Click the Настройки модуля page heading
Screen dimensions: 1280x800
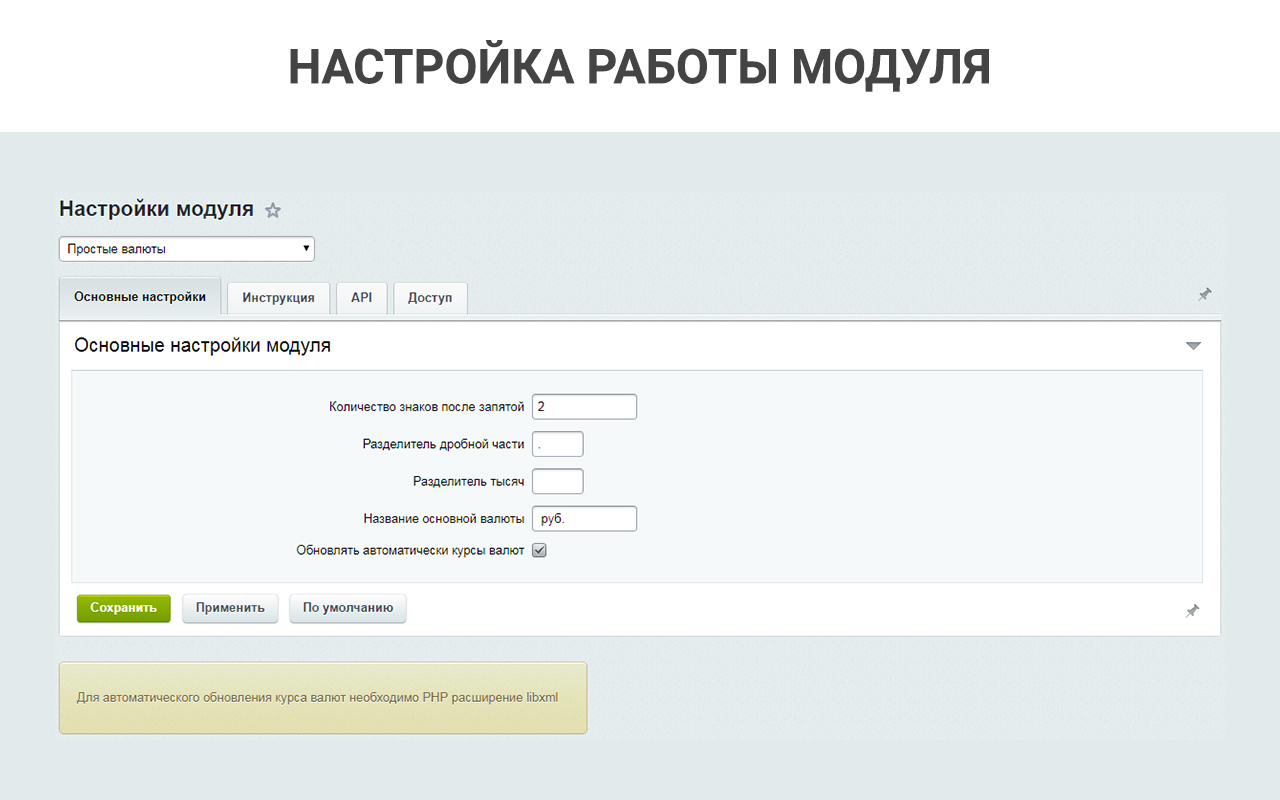point(156,209)
